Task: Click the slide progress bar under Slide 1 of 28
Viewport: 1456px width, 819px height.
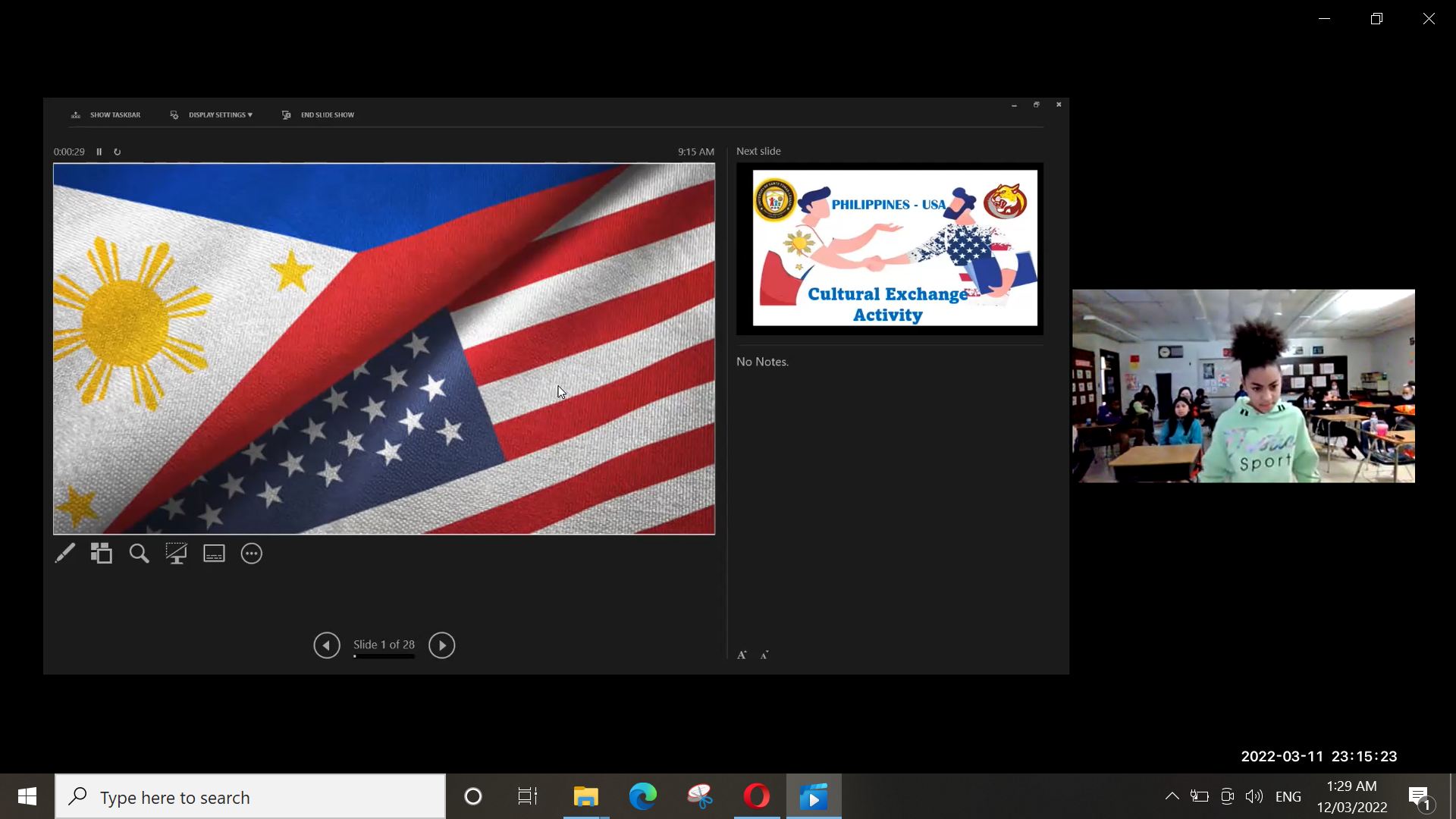Action: coord(384,657)
